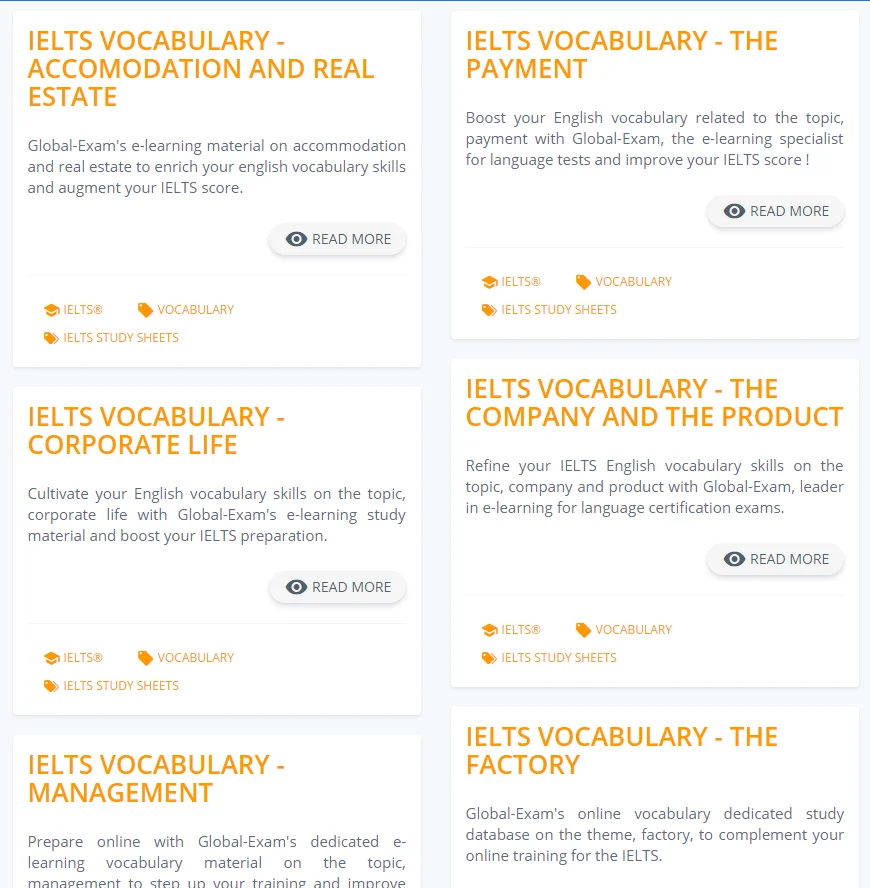The width and height of the screenshot is (870, 888).
Task: Click the graduation cap icon in Company and Product card
Action: click(489, 630)
